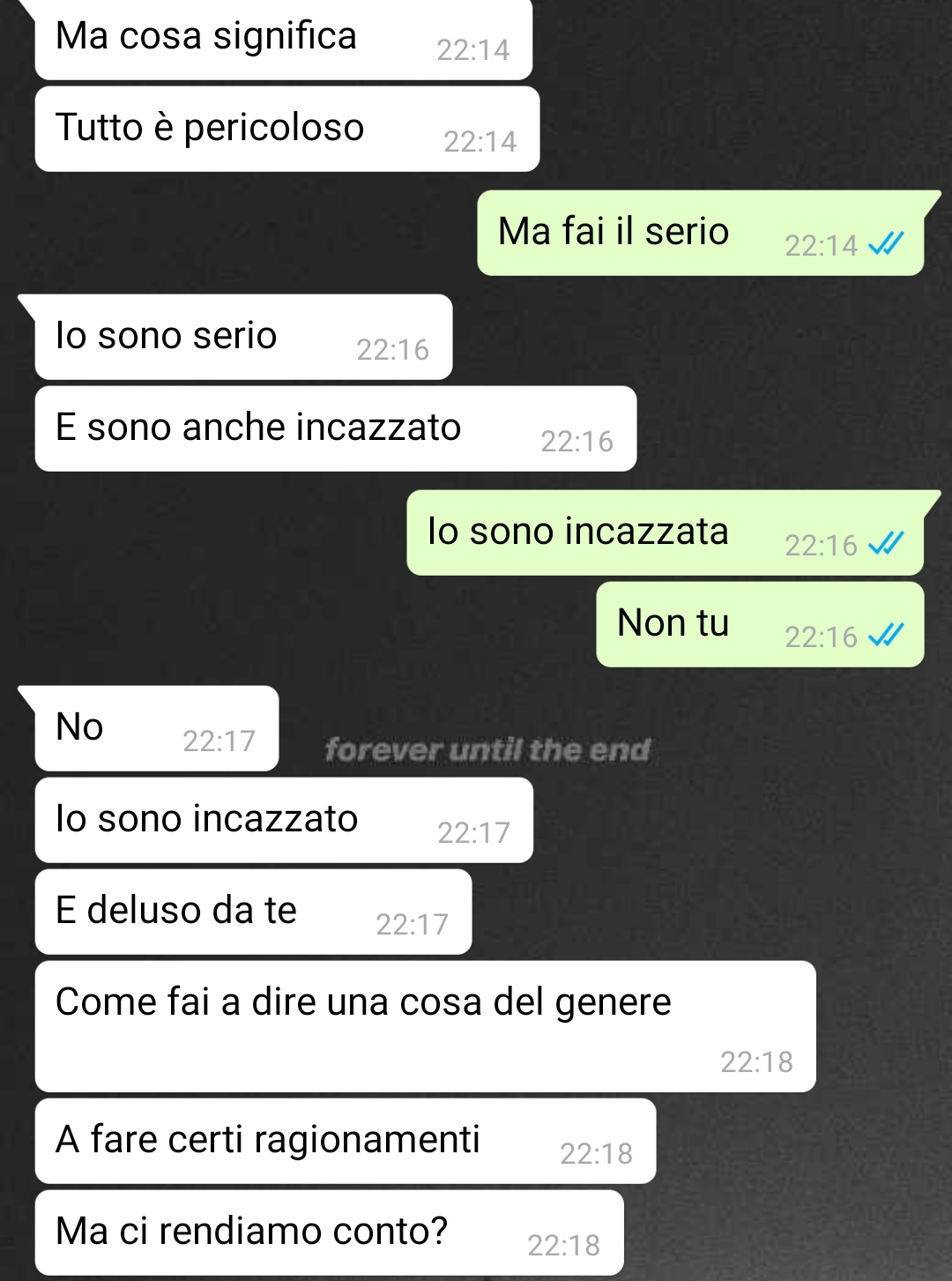952x1281 pixels.
Task: Select the 'E deluso da te' bubble
Action: click(253, 912)
